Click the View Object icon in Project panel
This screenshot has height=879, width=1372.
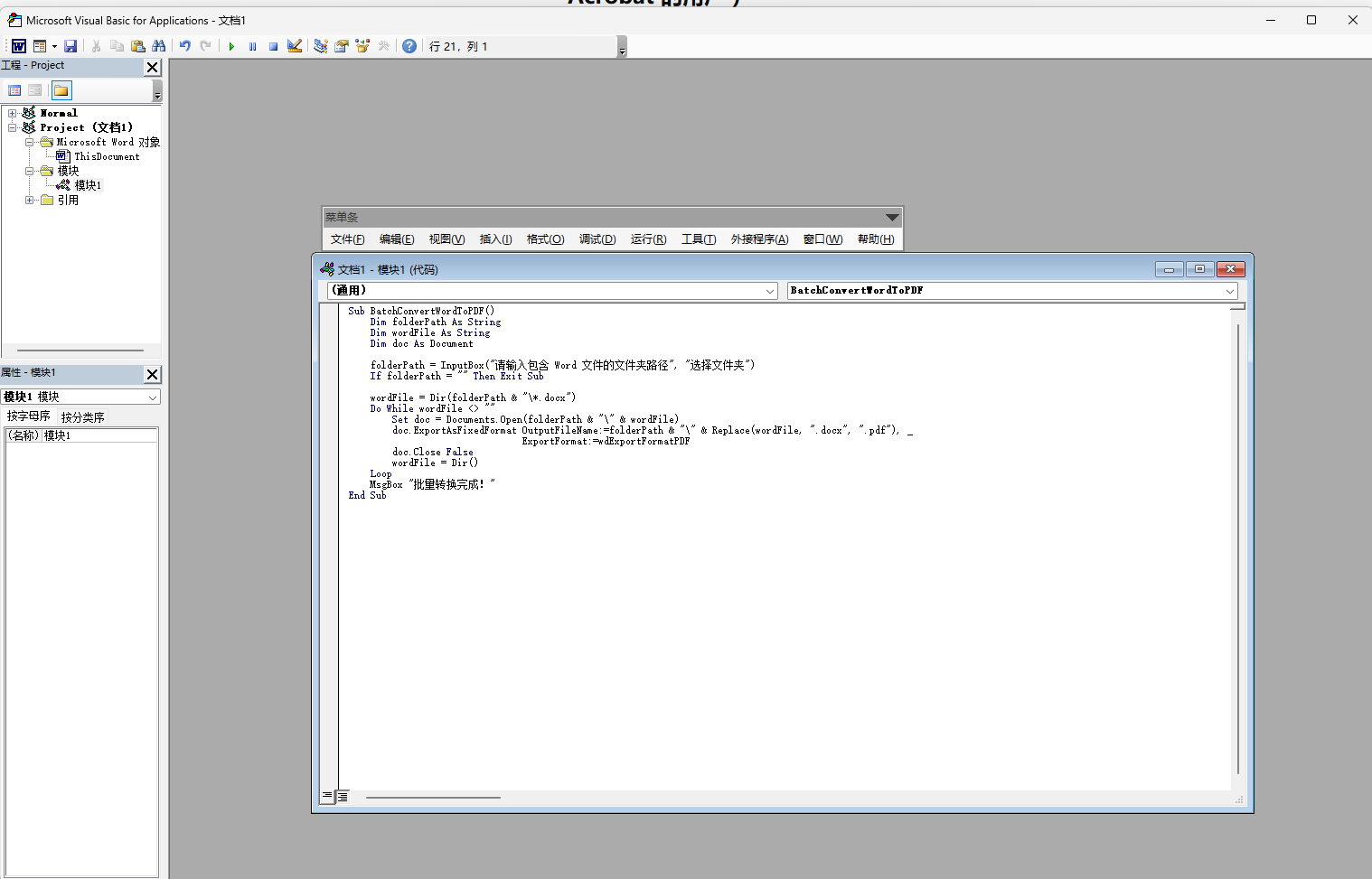tap(35, 90)
